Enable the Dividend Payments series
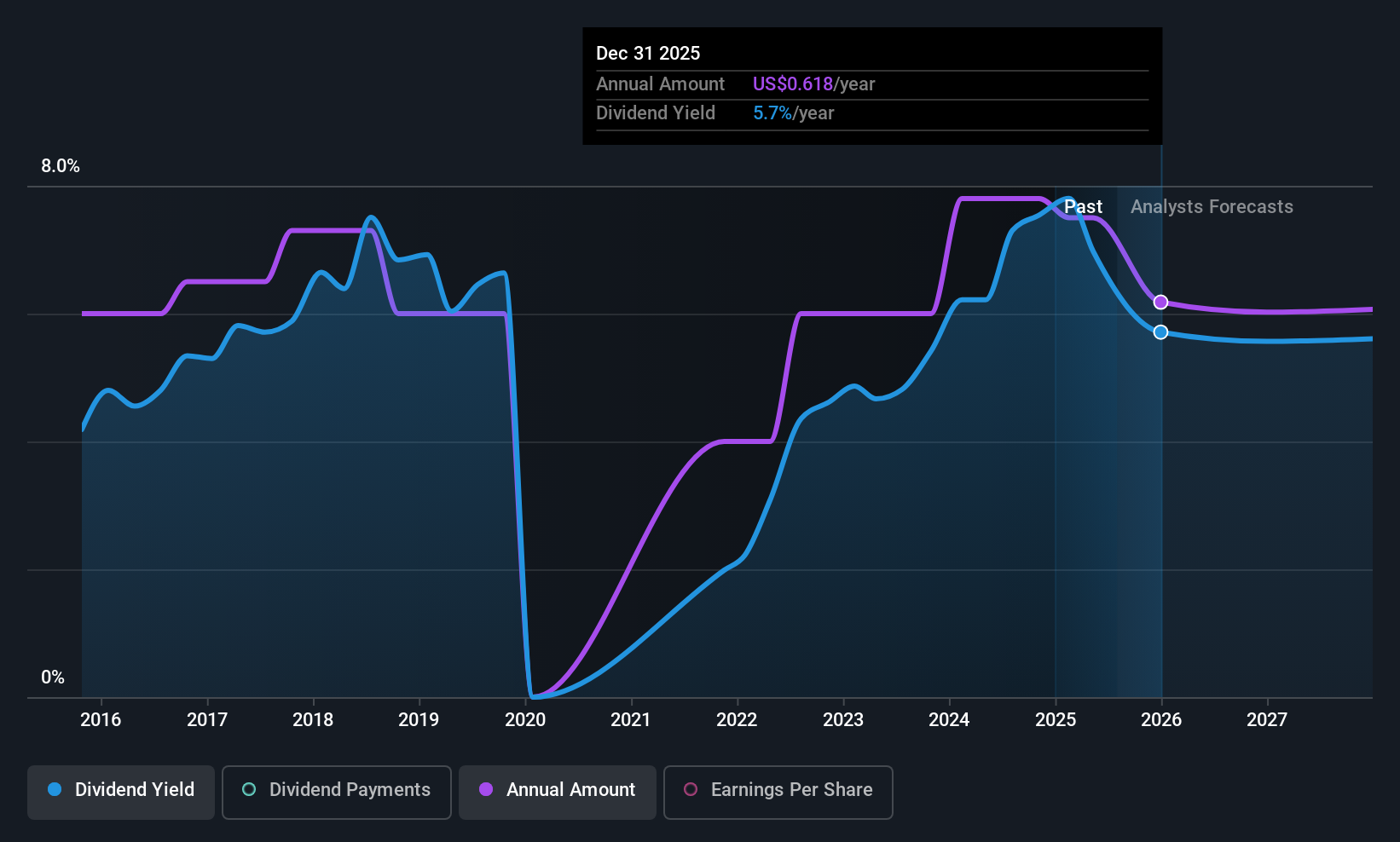This screenshot has height=842, width=1400. (x=336, y=791)
